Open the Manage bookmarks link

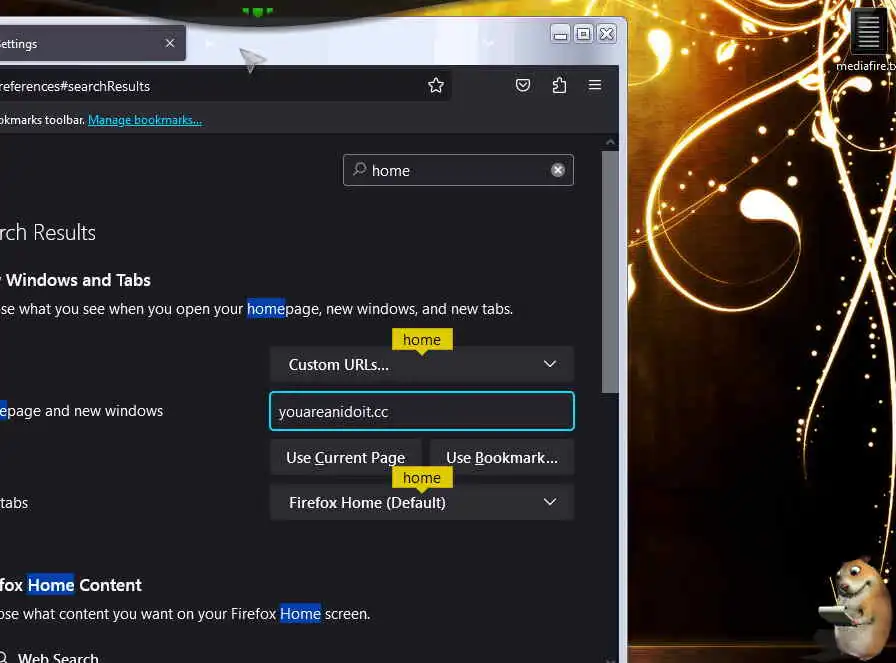pyautogui.click(x=145, y=120)
